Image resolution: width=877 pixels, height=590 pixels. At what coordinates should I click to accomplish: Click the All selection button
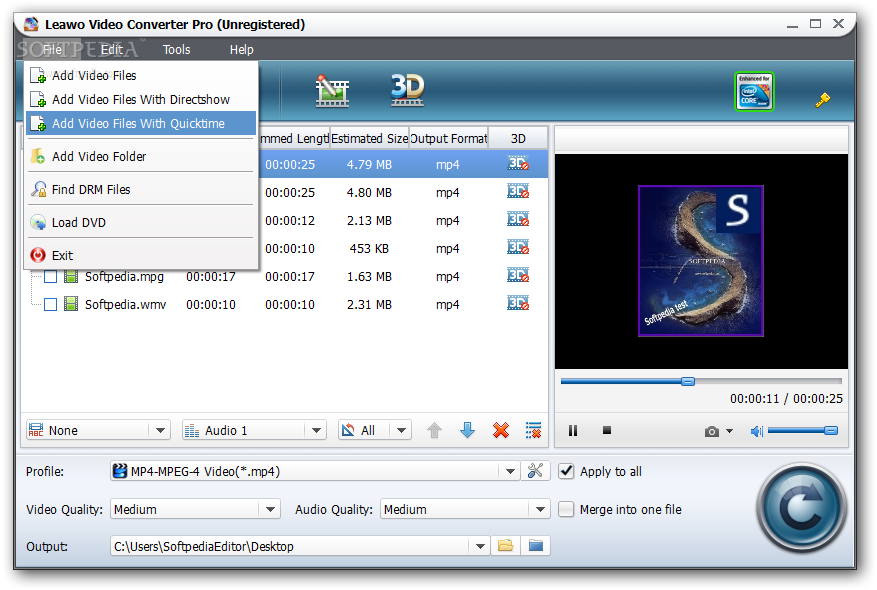pos(364,430)
